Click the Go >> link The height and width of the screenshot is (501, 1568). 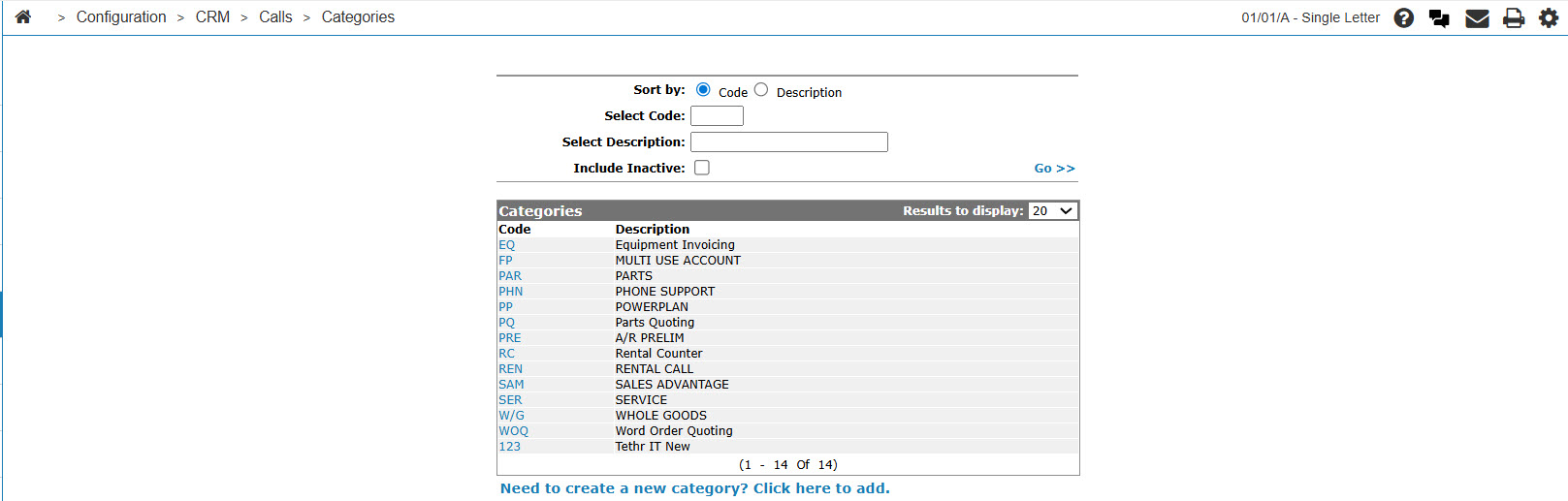(x=1054, y=168)
